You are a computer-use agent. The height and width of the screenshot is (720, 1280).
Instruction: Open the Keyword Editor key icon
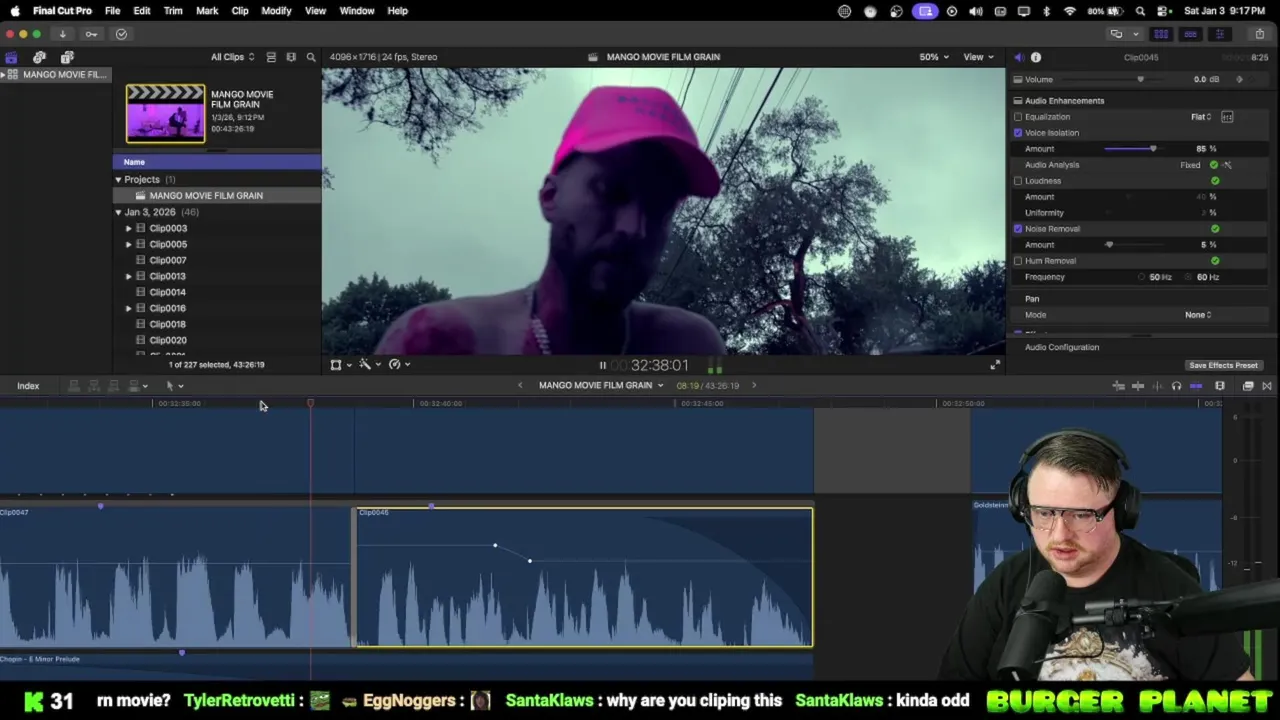click(x=91, y=34)
